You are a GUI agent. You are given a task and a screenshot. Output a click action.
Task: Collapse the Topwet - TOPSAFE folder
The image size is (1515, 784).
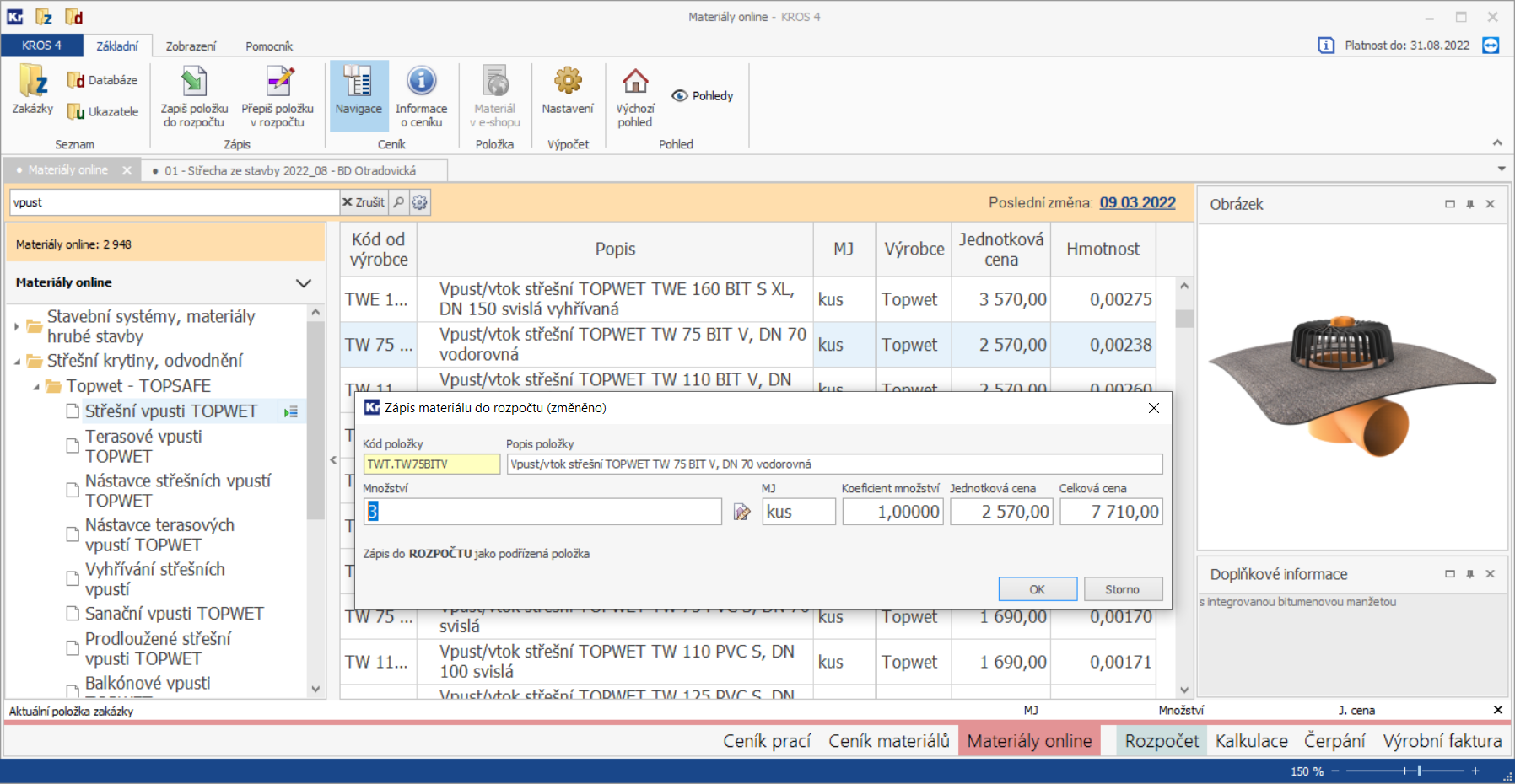click(36, 387)
